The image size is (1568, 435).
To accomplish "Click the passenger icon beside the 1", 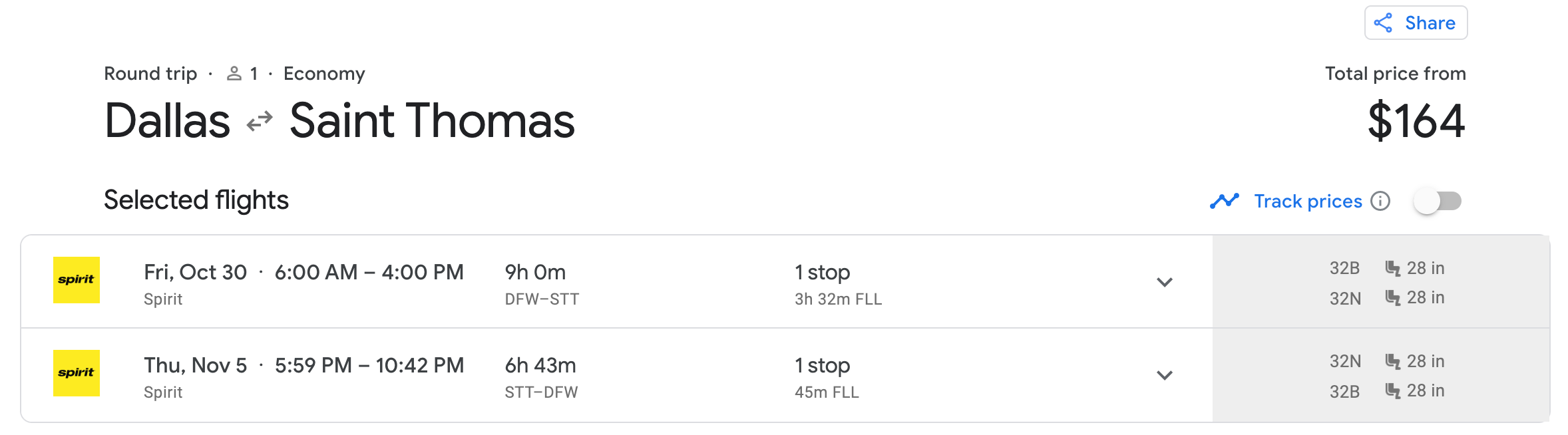I will pos(234,74).
